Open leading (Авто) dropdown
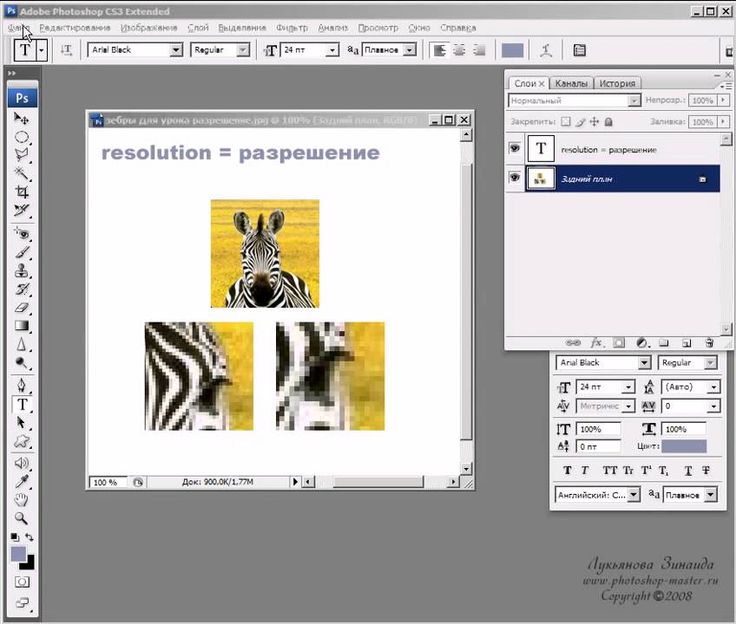 pos(713,387)
